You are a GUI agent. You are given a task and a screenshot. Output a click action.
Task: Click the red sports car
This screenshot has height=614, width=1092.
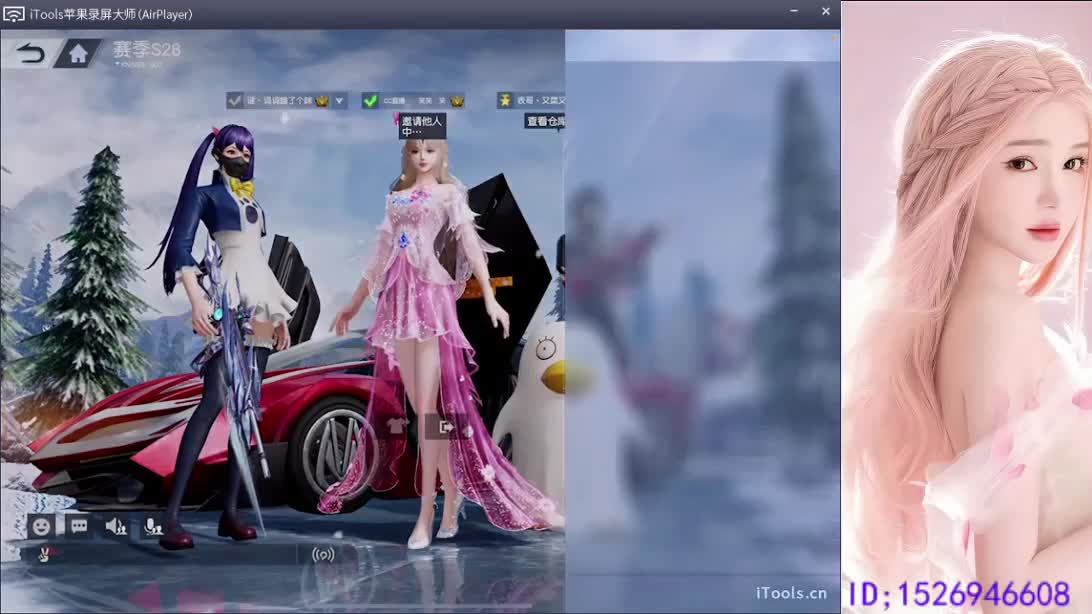209,432
